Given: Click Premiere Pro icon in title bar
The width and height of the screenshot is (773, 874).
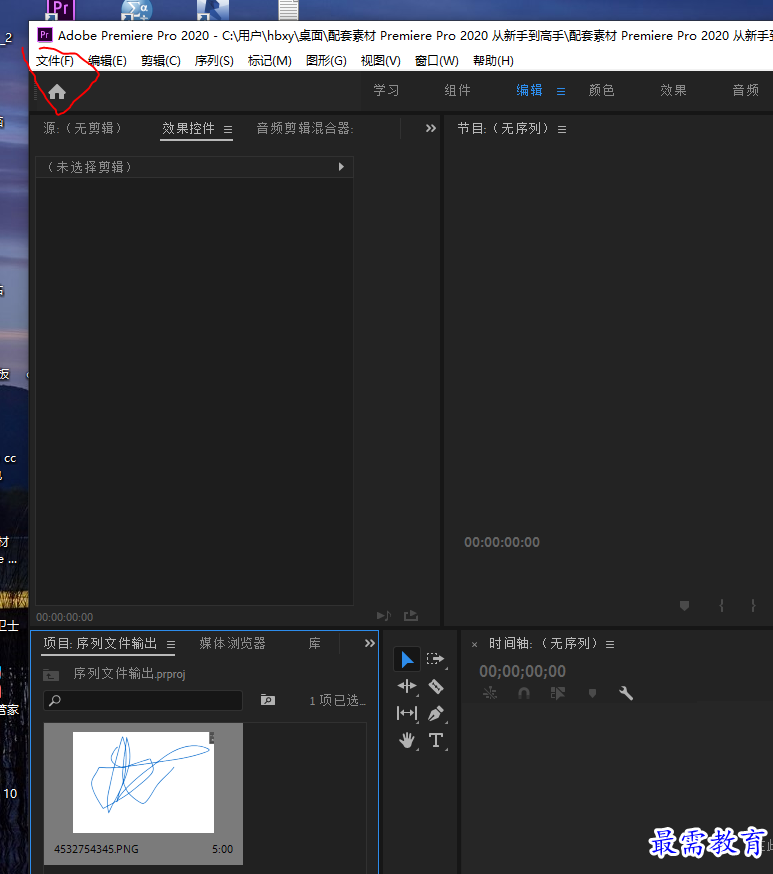Looking at the screenshot, I should [45, 35].
